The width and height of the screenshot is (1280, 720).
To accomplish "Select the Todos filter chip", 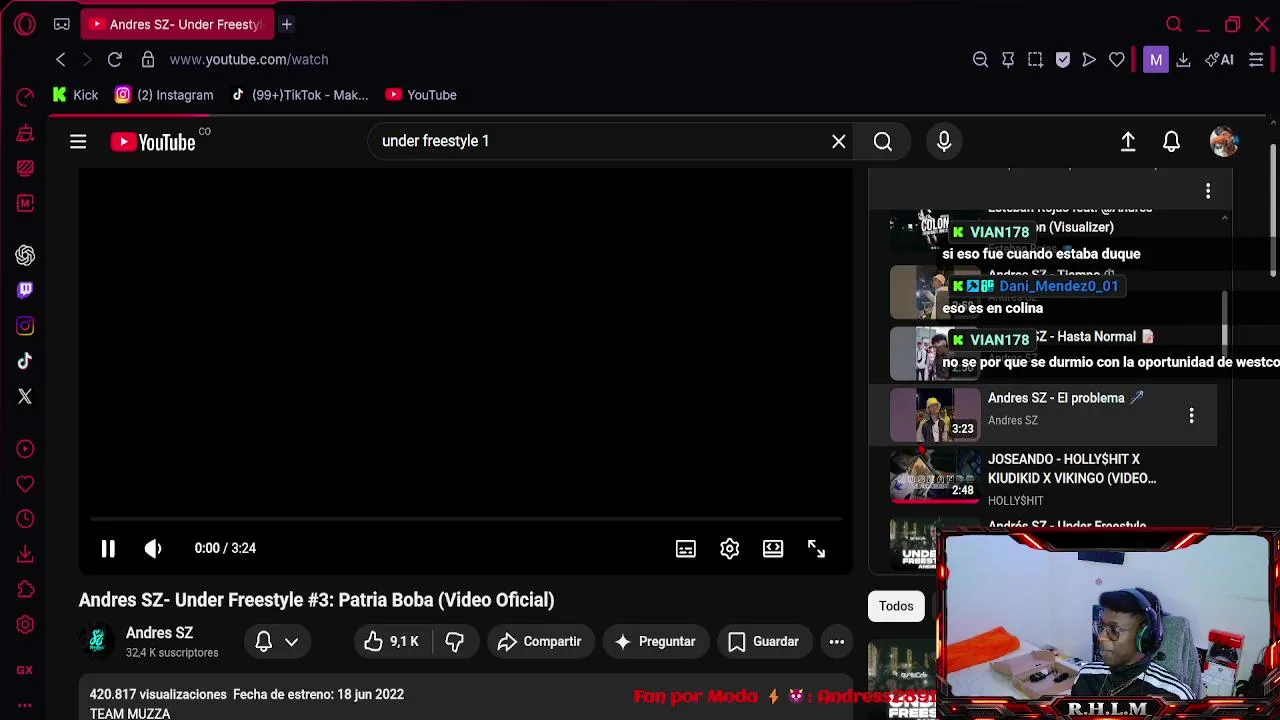I will pyautogui.click(x=896, y=606).
